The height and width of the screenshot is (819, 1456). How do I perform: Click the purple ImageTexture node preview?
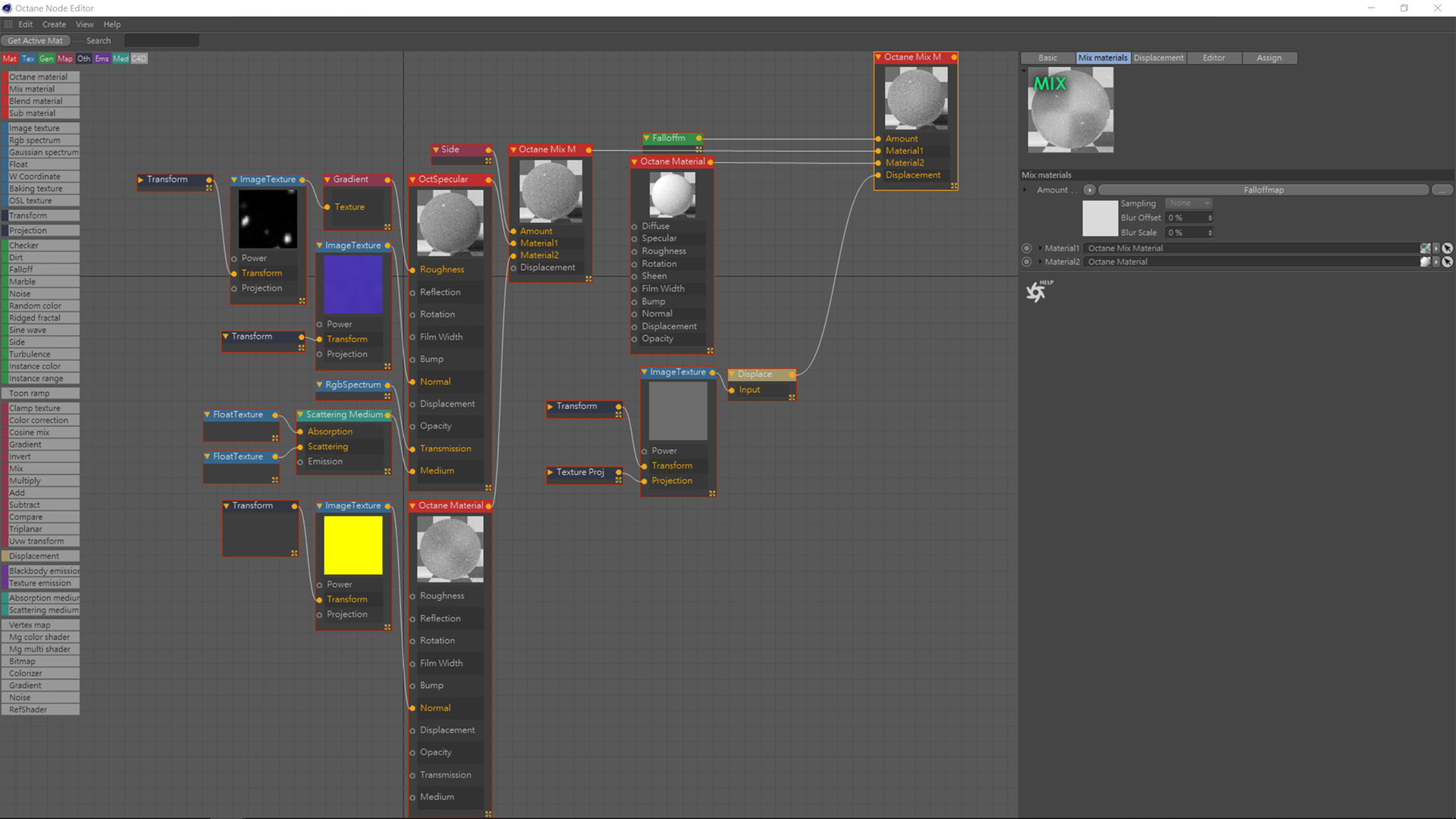pyautogui.click(x=353, y=284)
